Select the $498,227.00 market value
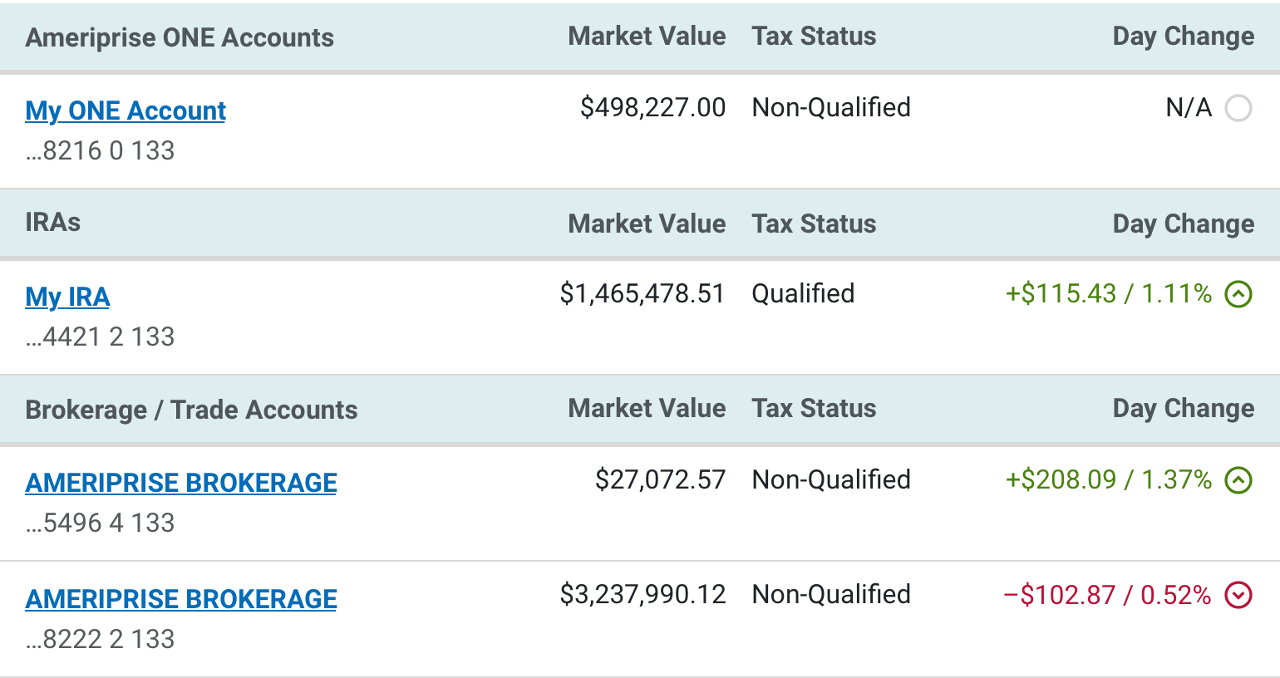Viewport: 1280px width, 678px height. tap(653, 107)
